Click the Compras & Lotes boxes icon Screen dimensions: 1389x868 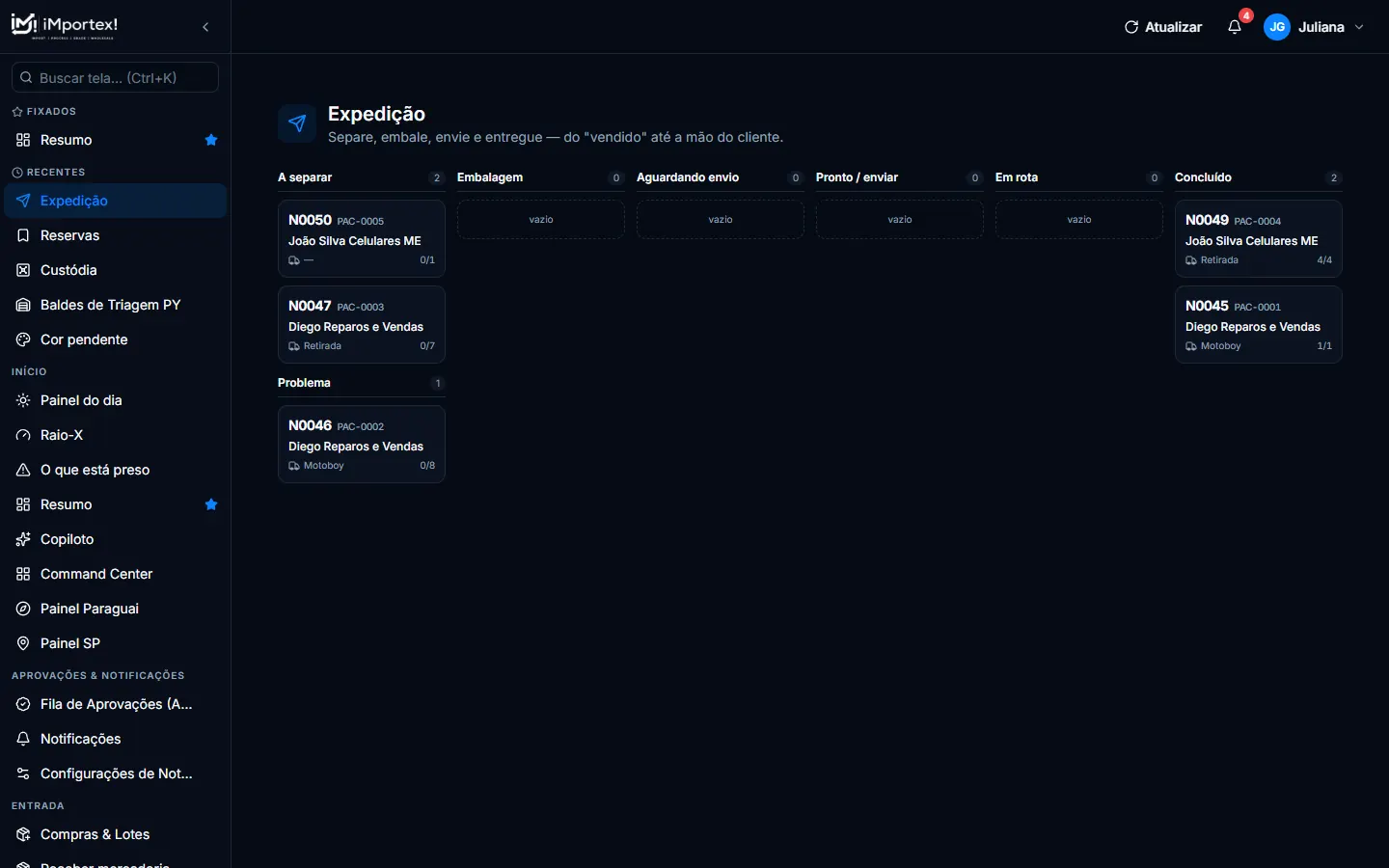click(23, 834)
